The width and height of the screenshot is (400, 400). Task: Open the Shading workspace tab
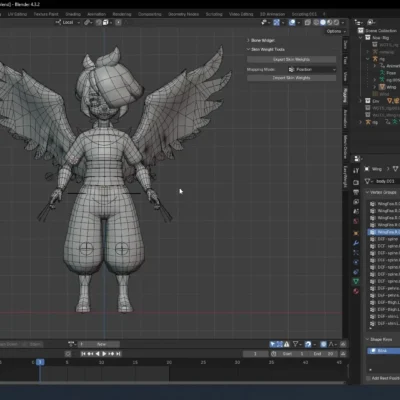point(73,14)
